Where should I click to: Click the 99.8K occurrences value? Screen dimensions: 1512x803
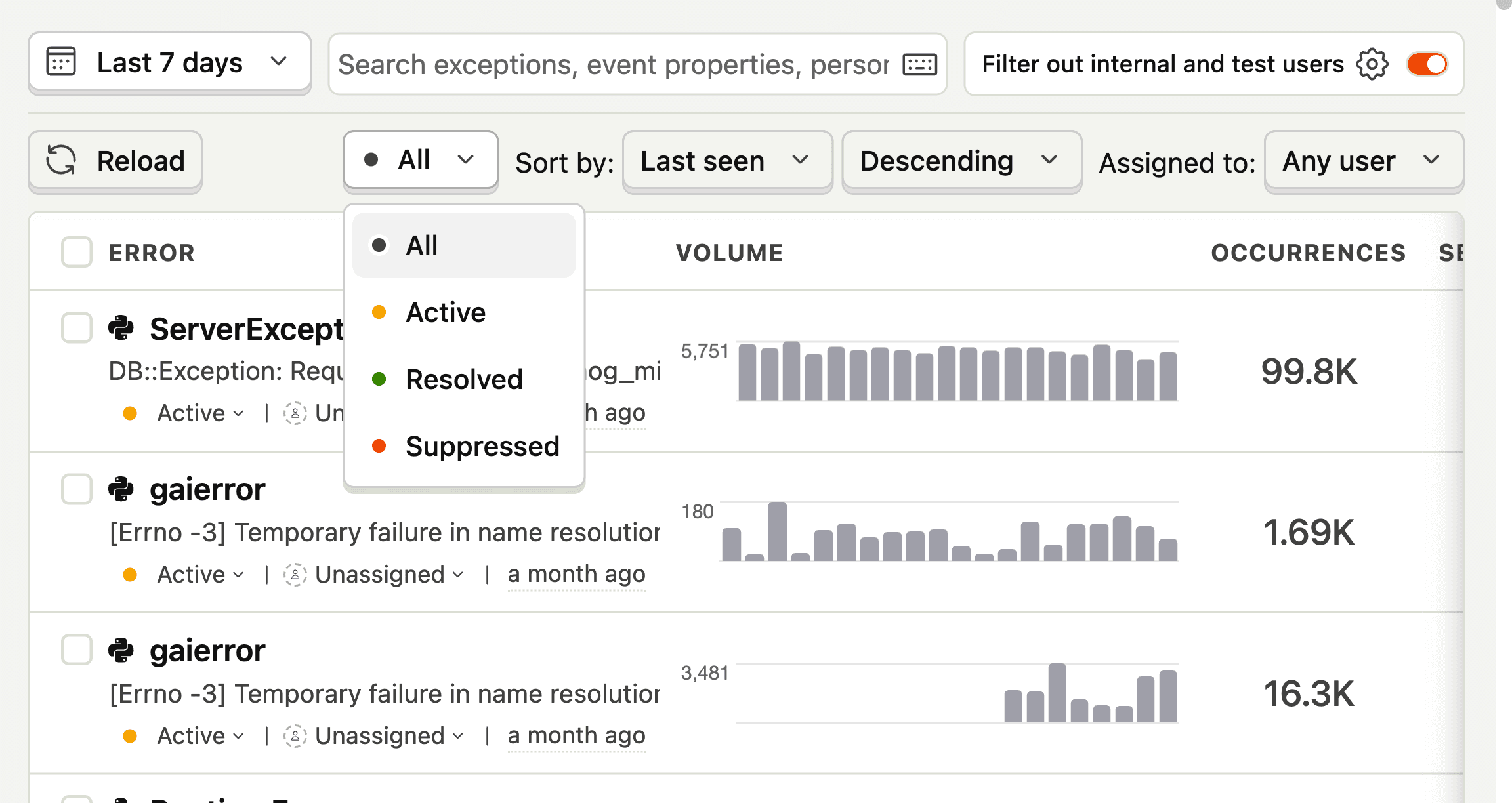click(x=1309, y=371)
